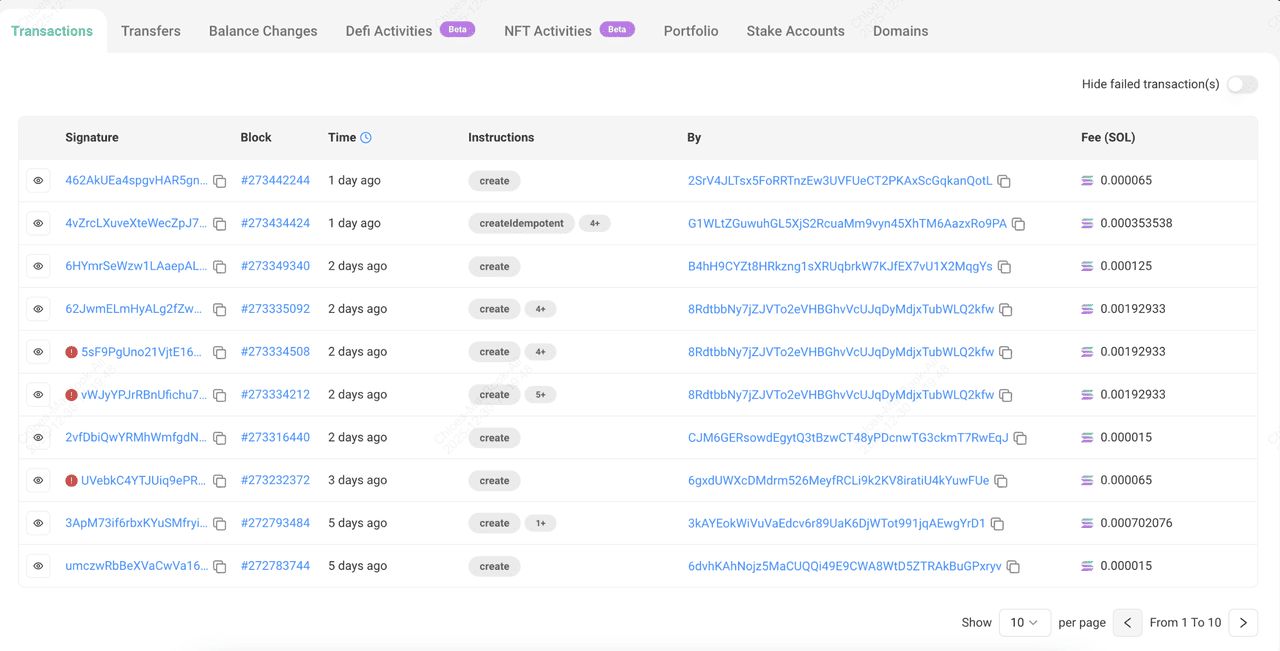Copy address 3kAYEokWiVuVaEdcv6r89UaK6
Viewport: 1280px width, 651px height.
click(x=997, y=524)
